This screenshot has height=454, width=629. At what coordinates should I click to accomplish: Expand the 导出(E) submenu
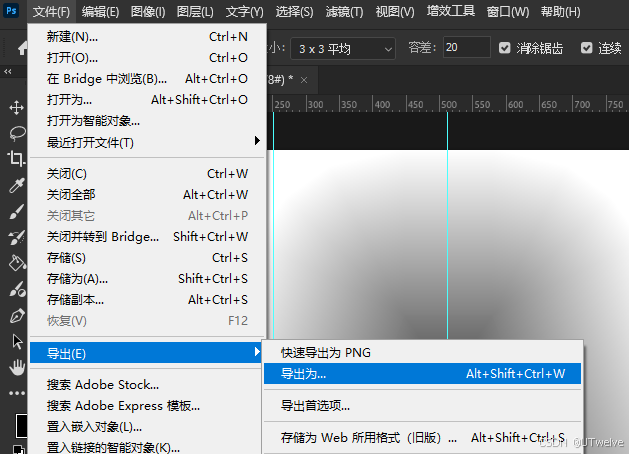point(146,353)
